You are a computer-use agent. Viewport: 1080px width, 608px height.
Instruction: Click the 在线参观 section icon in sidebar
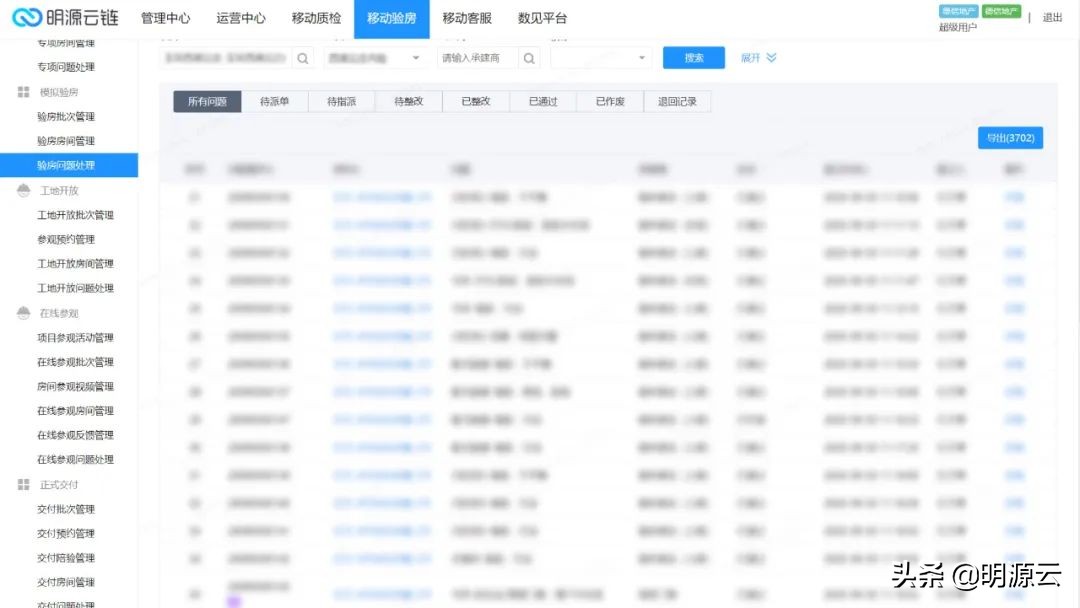[x=22, y=312]
